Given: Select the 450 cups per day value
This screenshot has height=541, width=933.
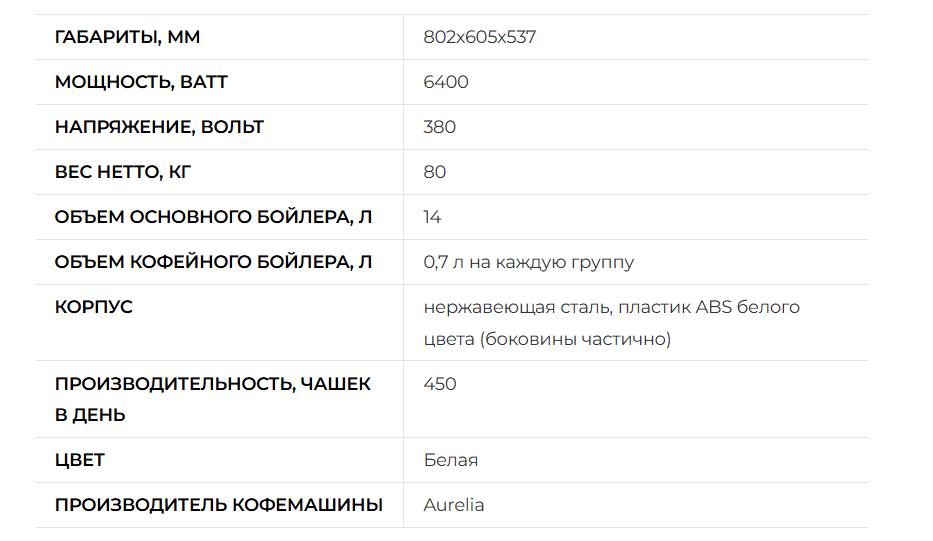Looking at the screenshot, I should 440,384.
